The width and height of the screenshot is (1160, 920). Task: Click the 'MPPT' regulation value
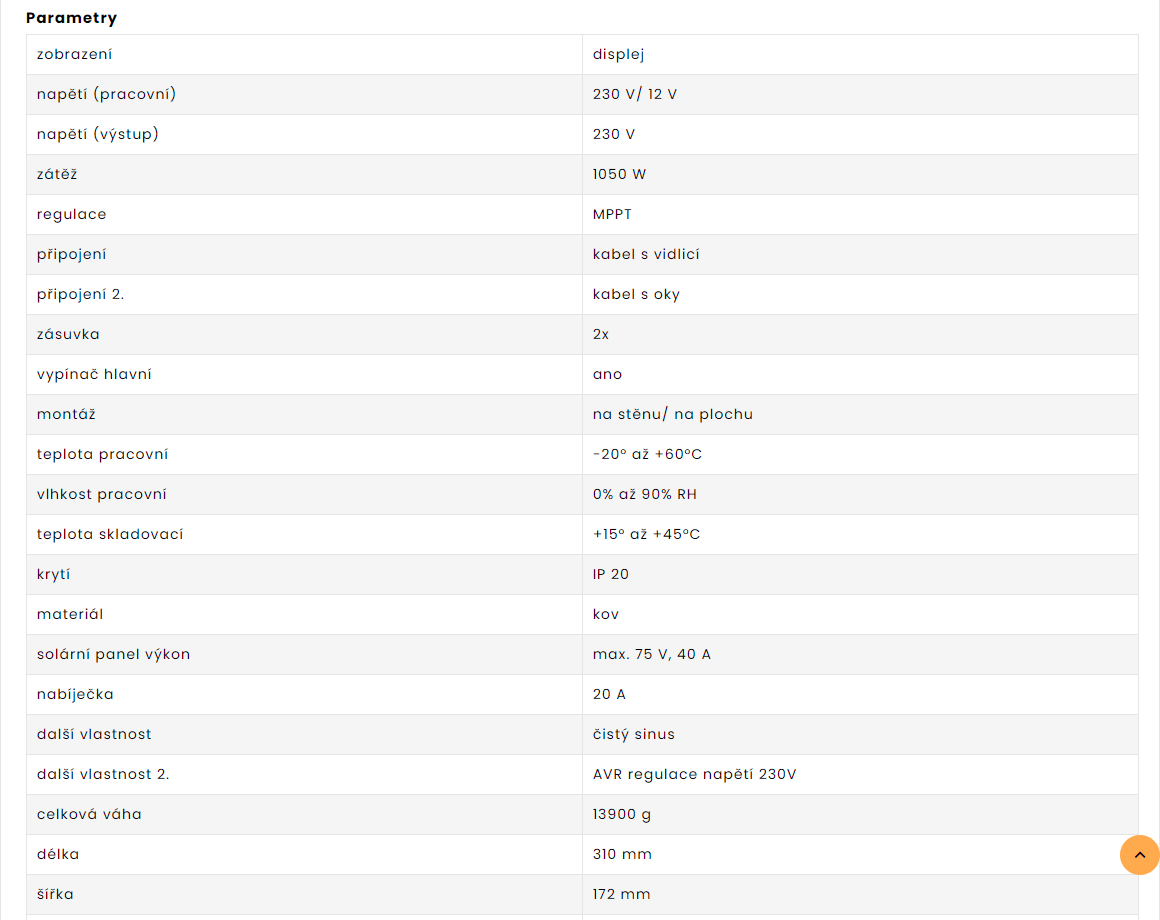tap(612, 214)
